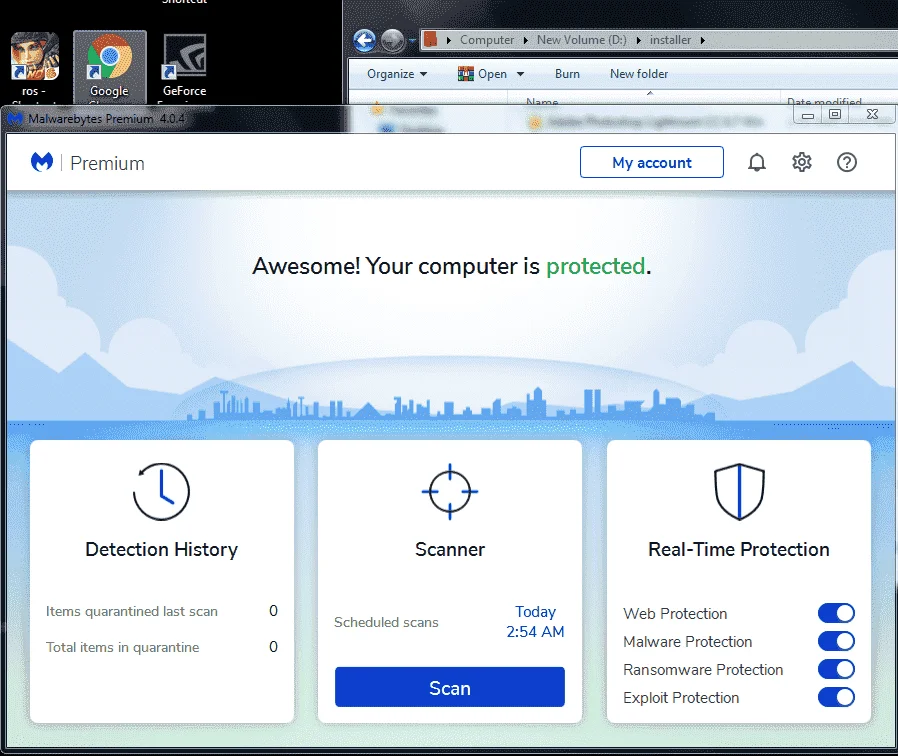
Task: Click the Real-Time Protection shield icon
Action: point(739,491)
